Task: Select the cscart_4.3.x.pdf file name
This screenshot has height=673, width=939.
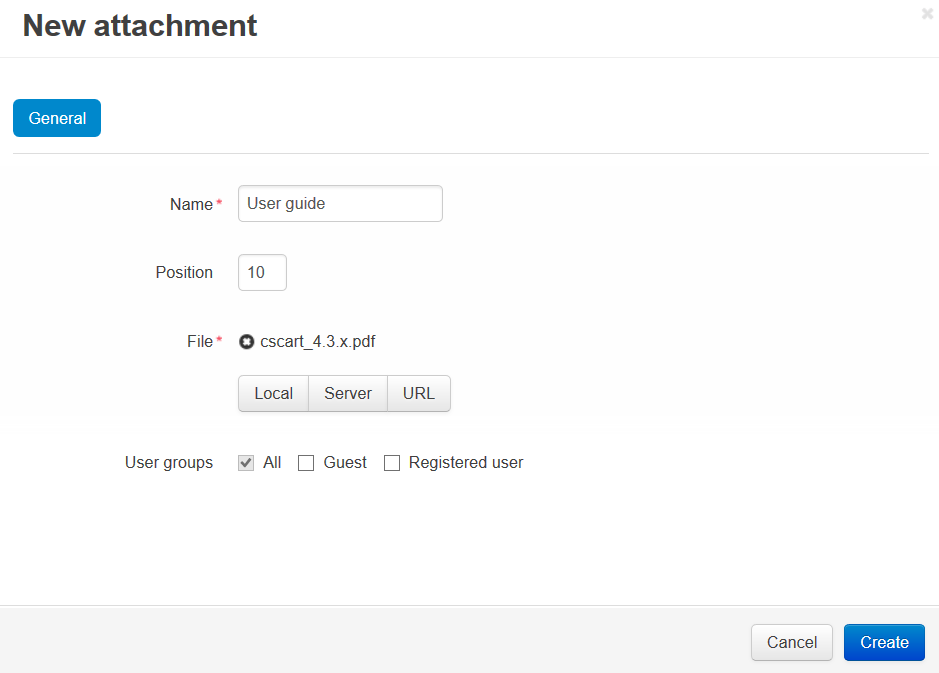Action: coord(317,342)
